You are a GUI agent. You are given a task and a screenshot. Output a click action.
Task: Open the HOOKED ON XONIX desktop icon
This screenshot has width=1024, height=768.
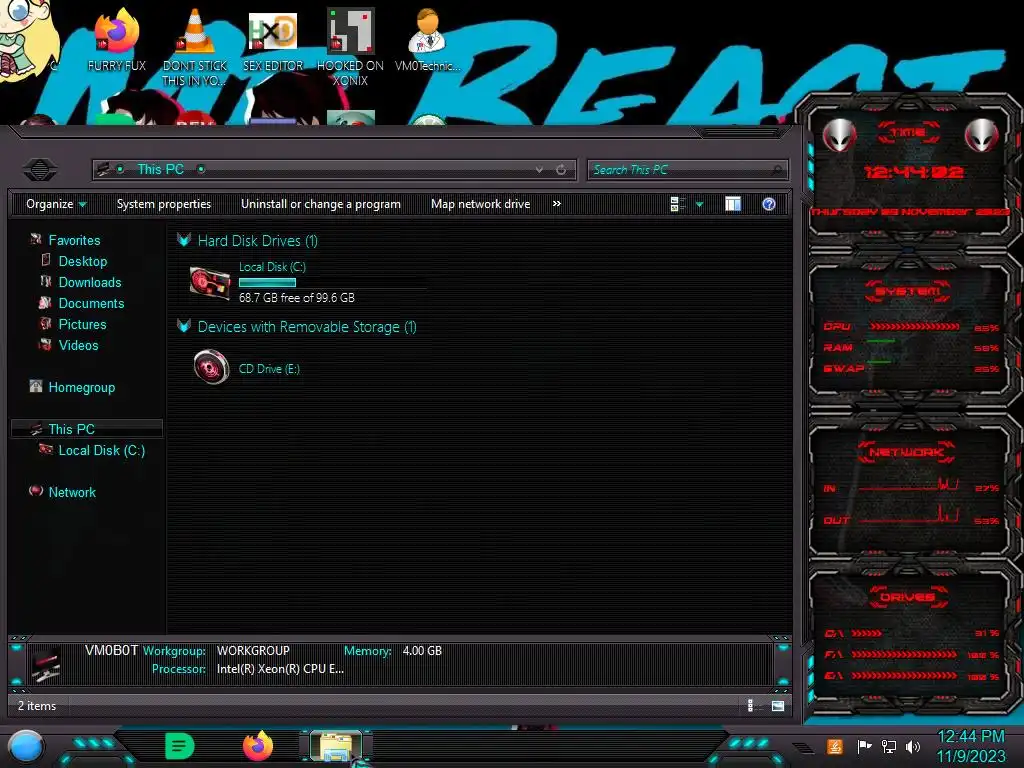350,47
